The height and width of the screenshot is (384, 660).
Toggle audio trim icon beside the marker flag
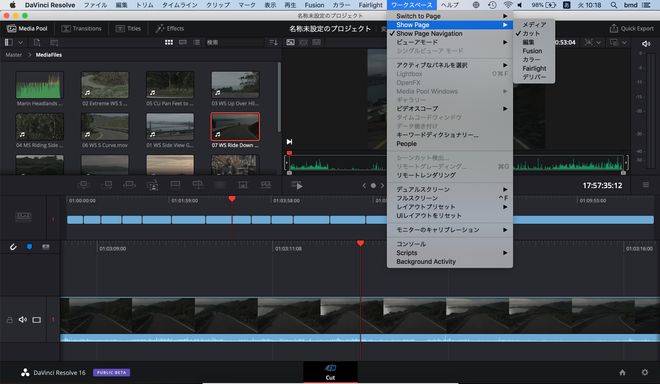45,247
